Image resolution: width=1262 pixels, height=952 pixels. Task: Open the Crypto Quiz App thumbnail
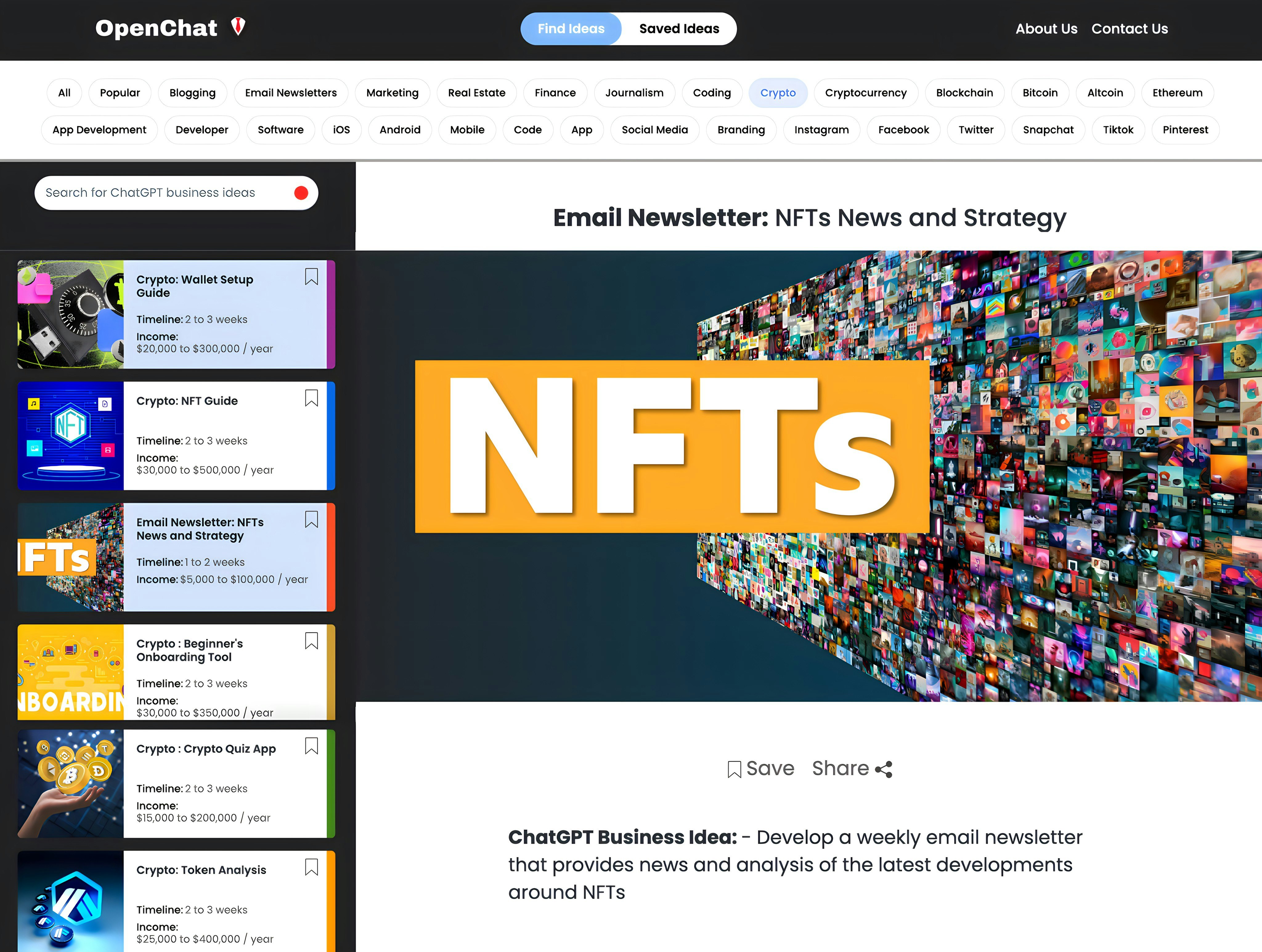point(71,784)
